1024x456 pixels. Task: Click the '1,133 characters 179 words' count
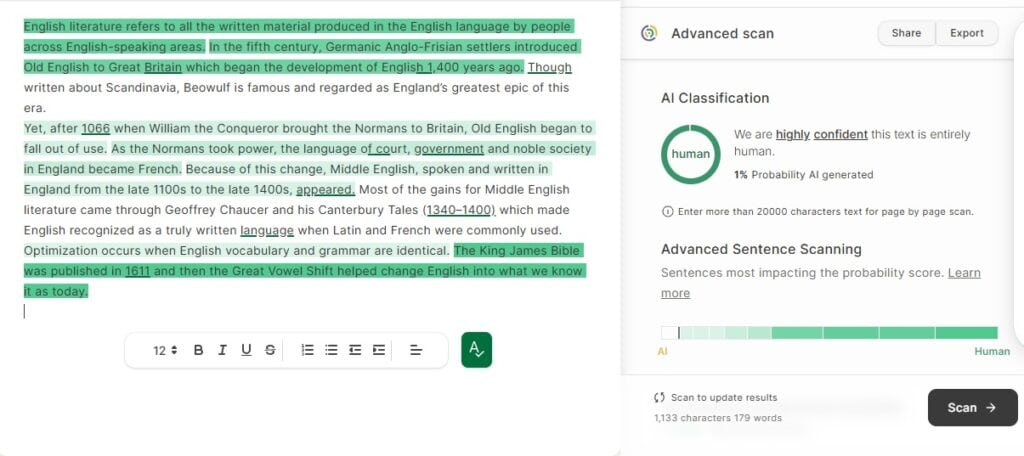pyautogui.click(x=718, y=418)
